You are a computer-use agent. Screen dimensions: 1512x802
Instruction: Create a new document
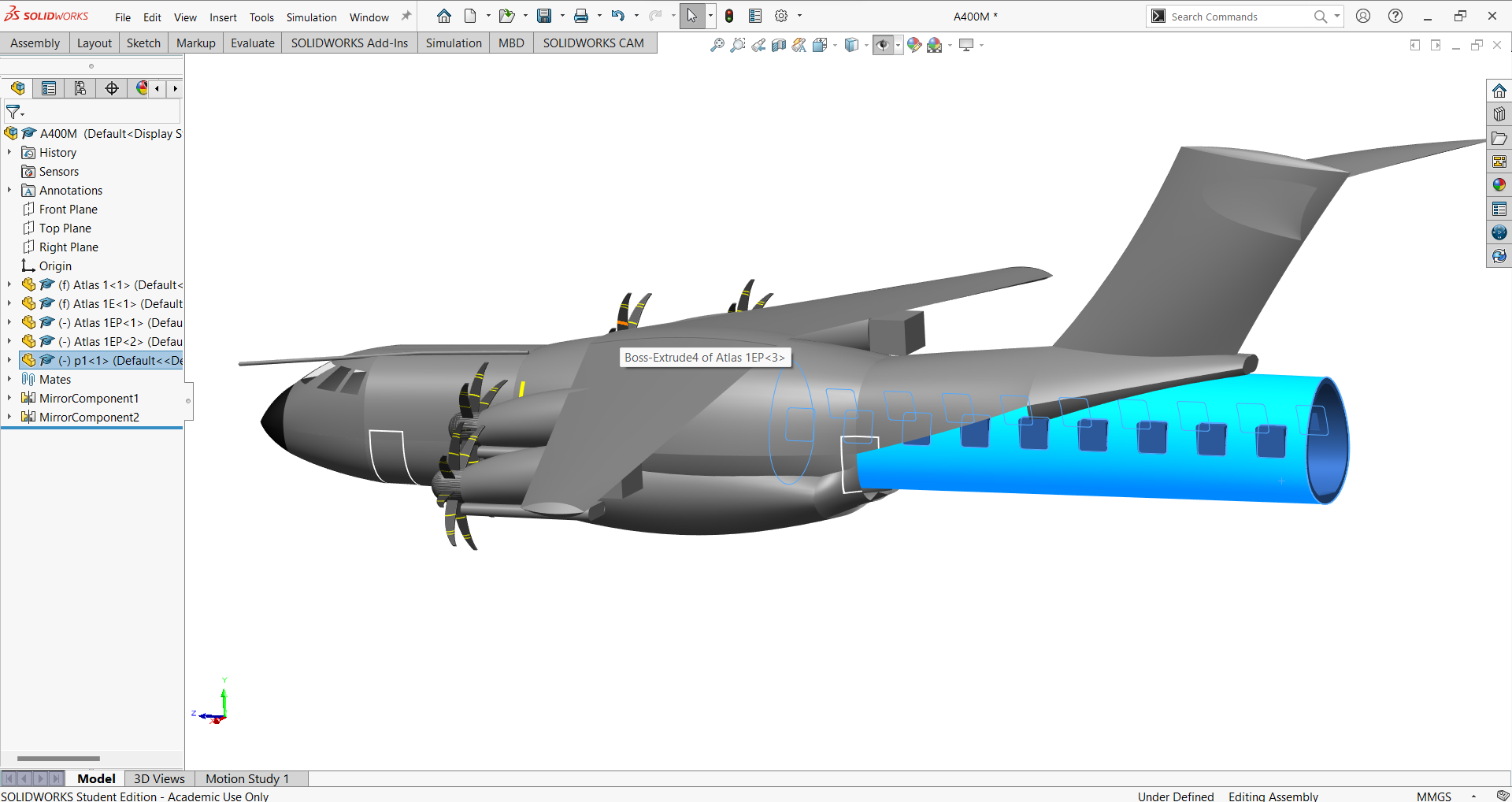point(470,16)
